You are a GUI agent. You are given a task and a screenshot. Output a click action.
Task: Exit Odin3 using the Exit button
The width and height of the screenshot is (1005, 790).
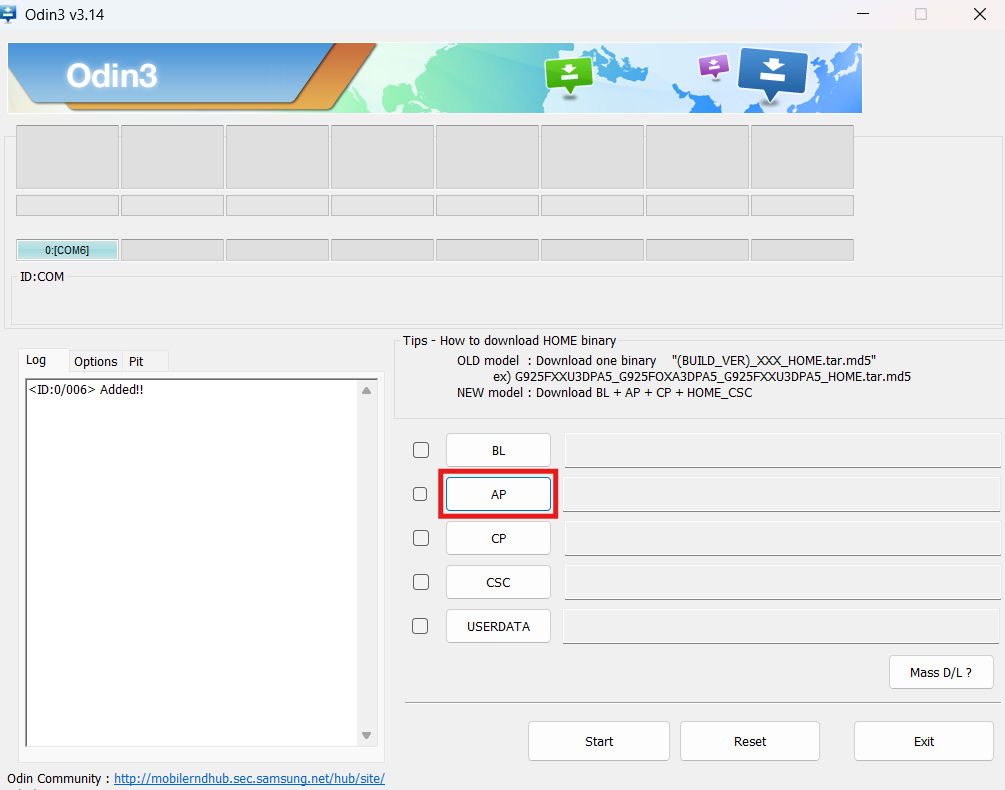[x=924, y=741]
